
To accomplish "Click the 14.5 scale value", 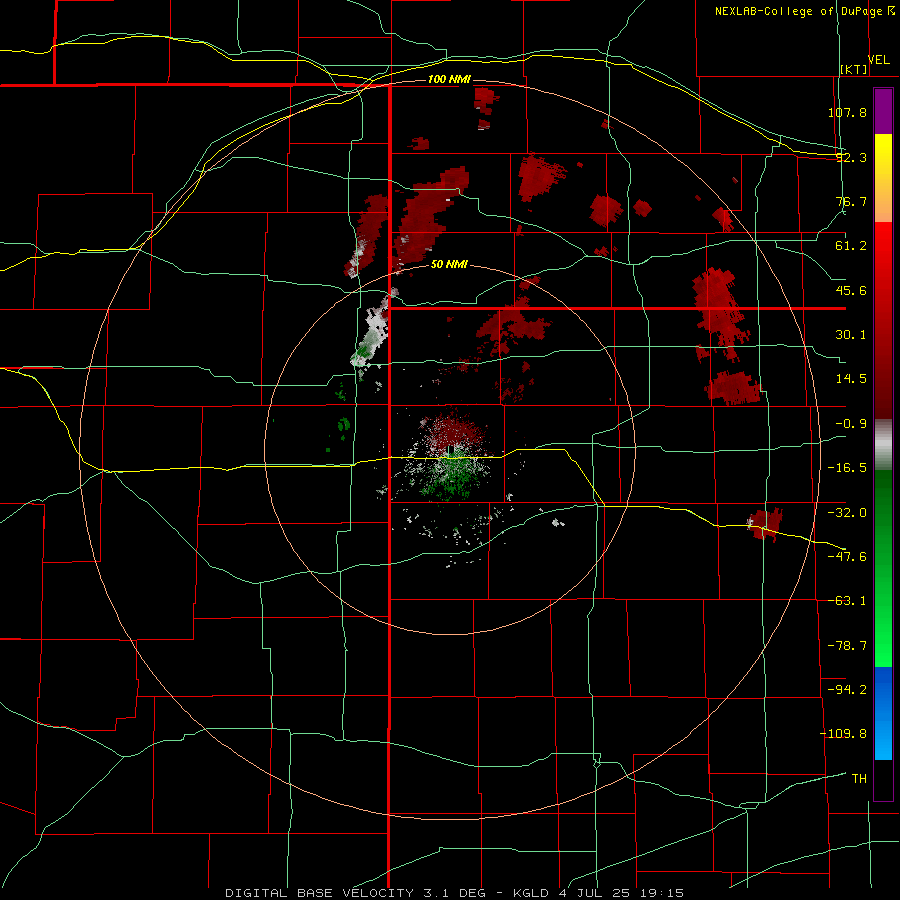I will pos(851,379).
